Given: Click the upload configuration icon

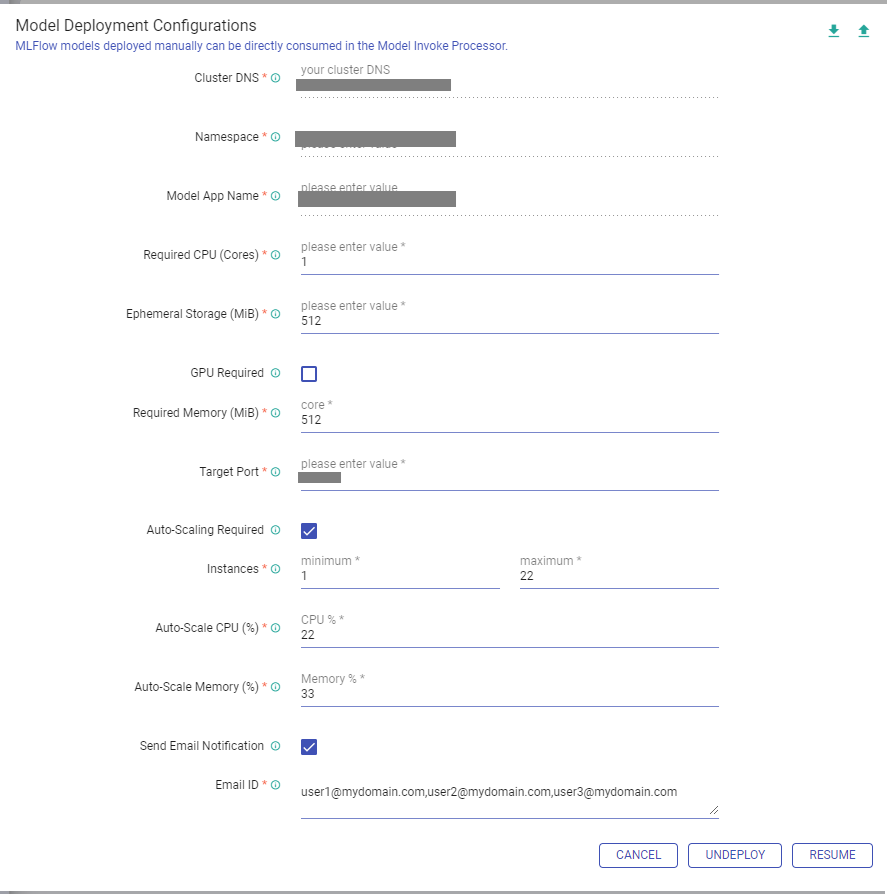Looking at the screenshot, I should [864, 31].
